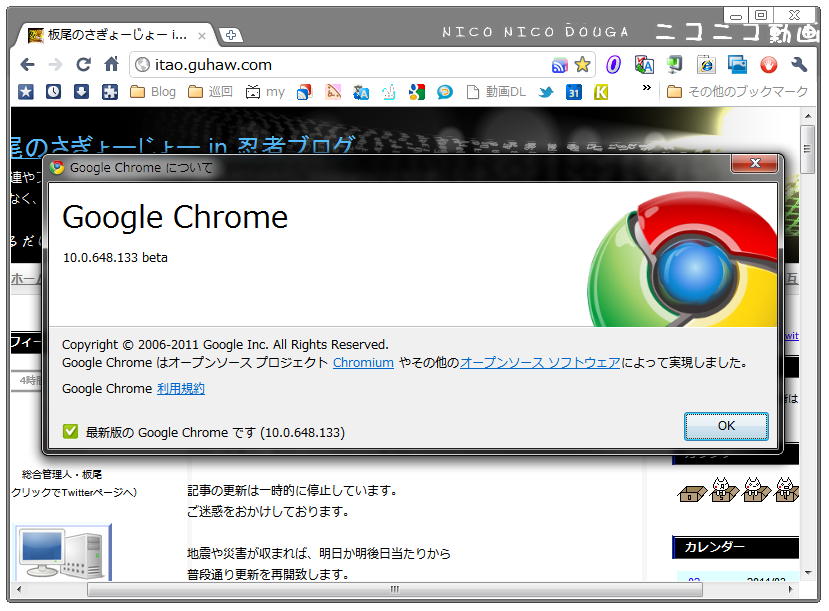
Task: Click the cats in boxes image
Action: pyautogui.click(x=738, y=489)
